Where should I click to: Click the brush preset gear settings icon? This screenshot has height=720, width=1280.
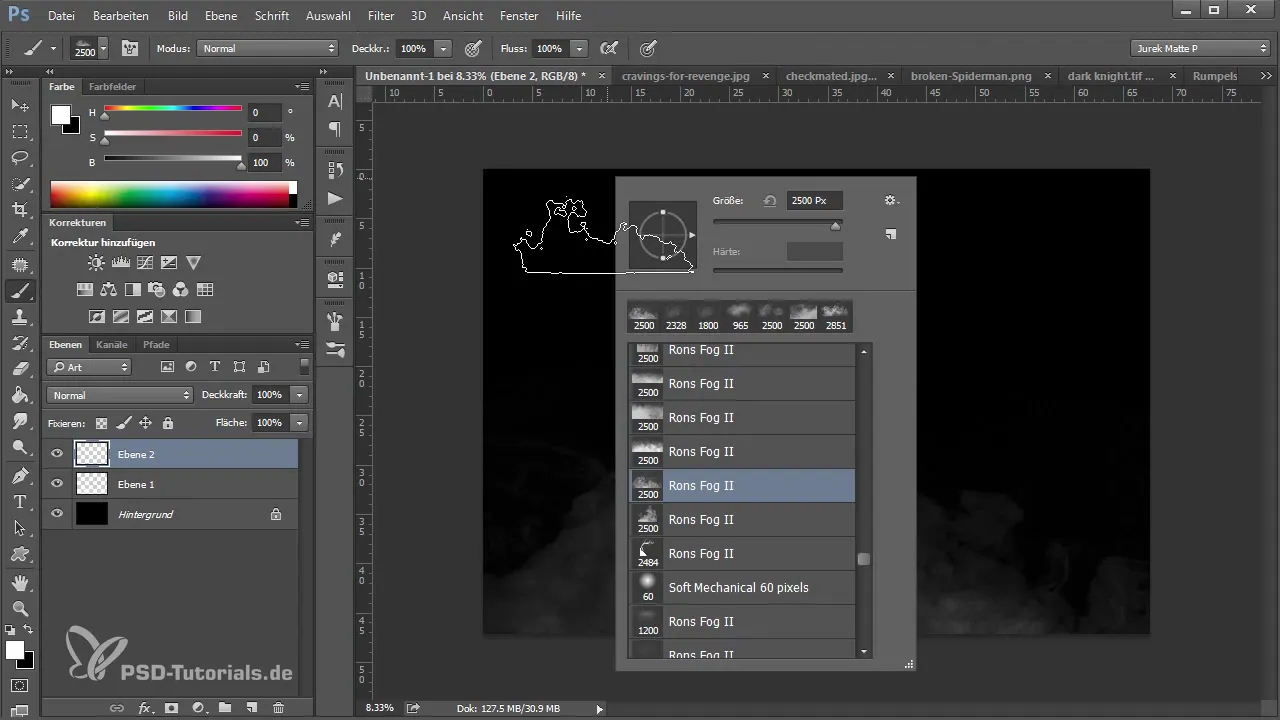(891, 200)
